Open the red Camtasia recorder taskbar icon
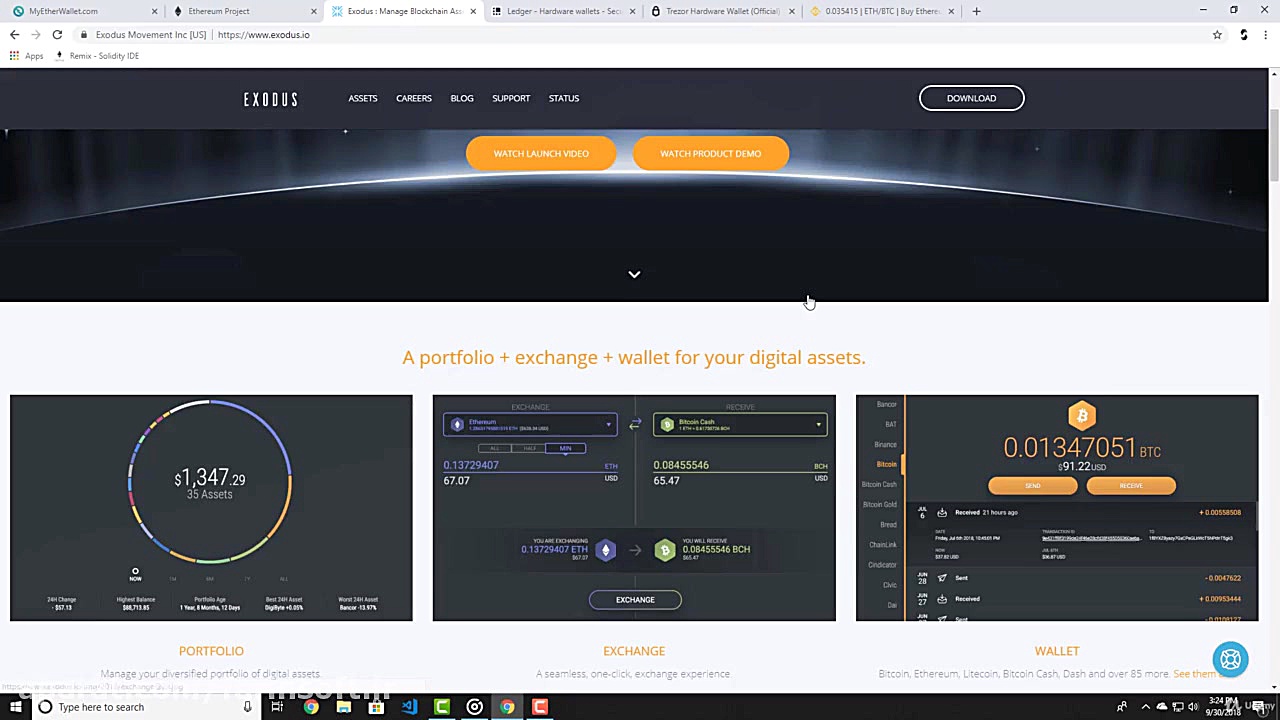The width and height of the screenshot is (1280, 720). pyautogui.click(x=540, y=707)
